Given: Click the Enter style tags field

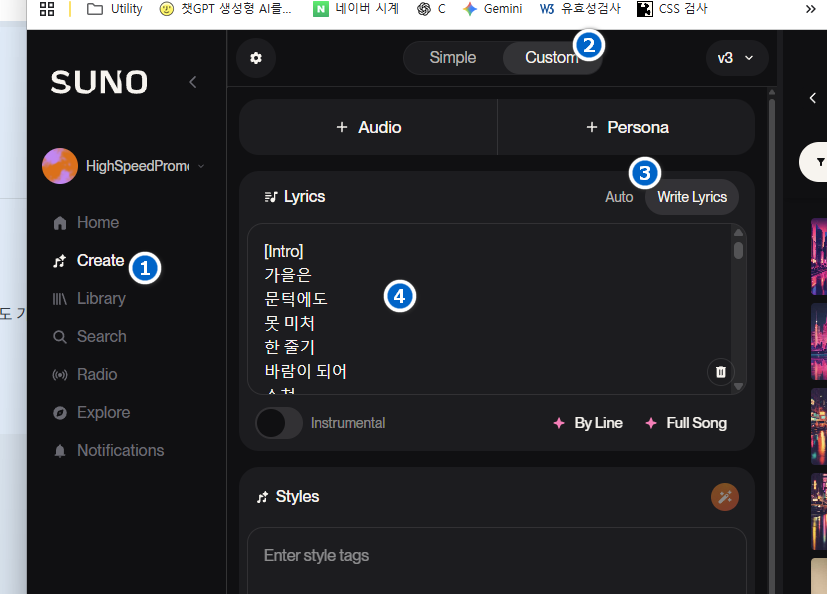Looking at the screenshot, I should (496, 556).
